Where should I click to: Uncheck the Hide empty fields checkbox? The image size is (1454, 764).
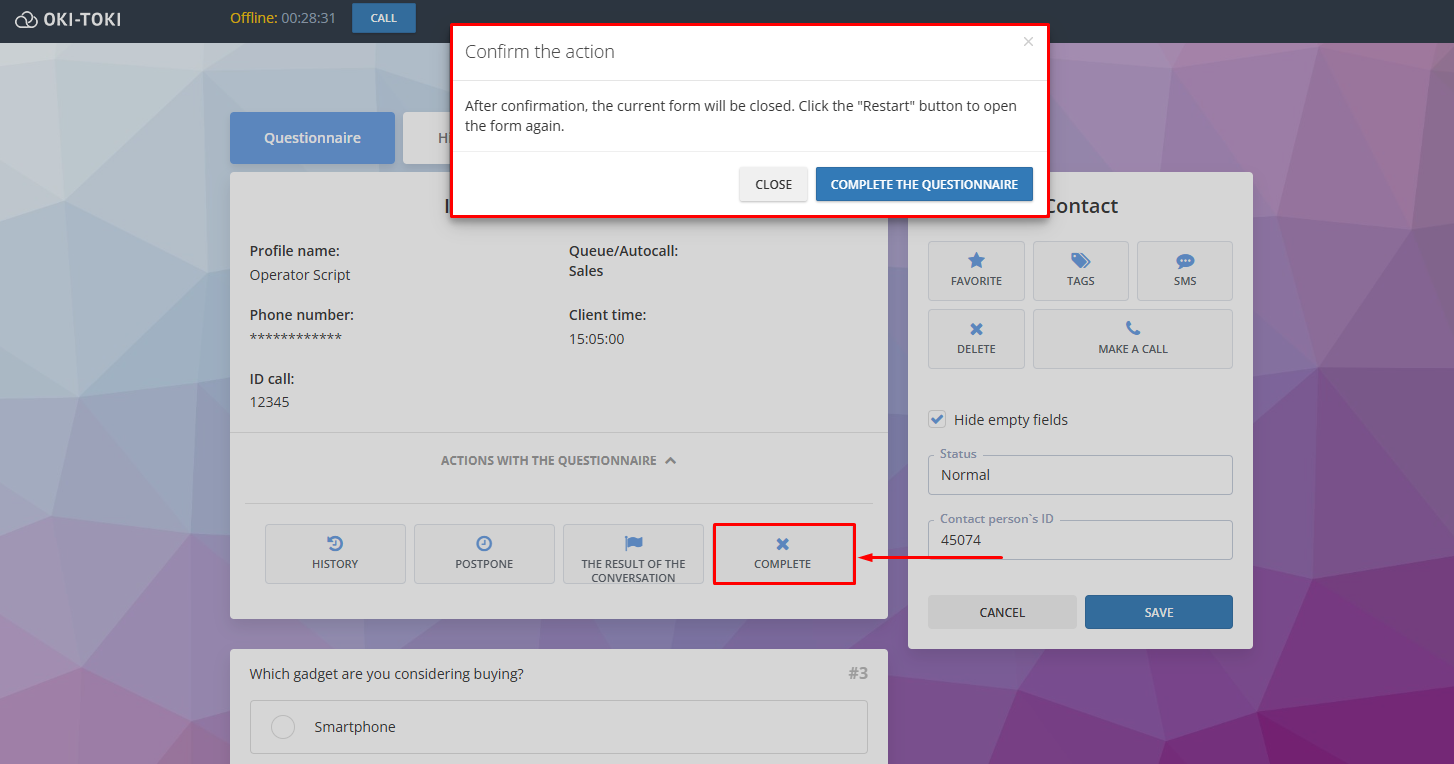pyautogui.click(x=937, y=420)
